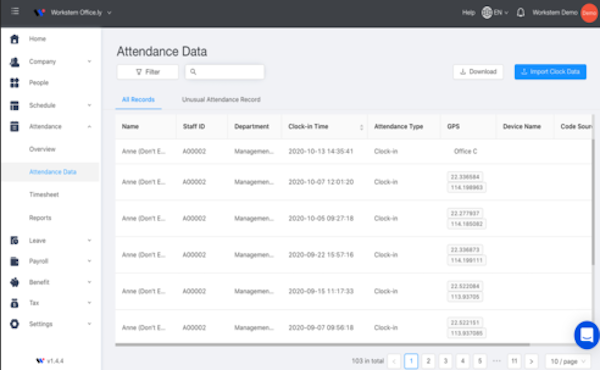
Task: Go to page 2
Action: 428,361
